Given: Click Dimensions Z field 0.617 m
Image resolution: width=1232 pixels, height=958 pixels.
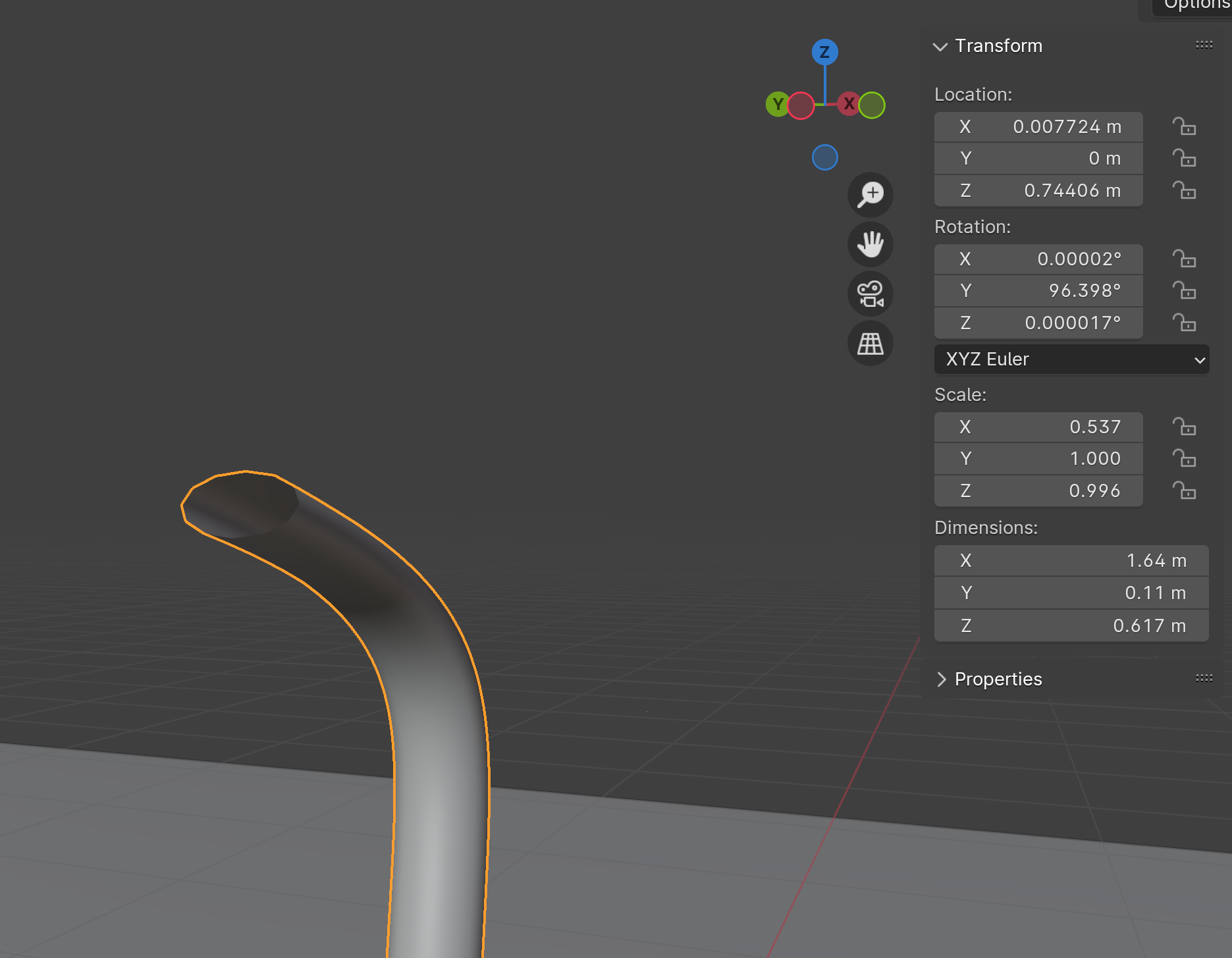Looking at the screenshot, I should coord(1071,625).
